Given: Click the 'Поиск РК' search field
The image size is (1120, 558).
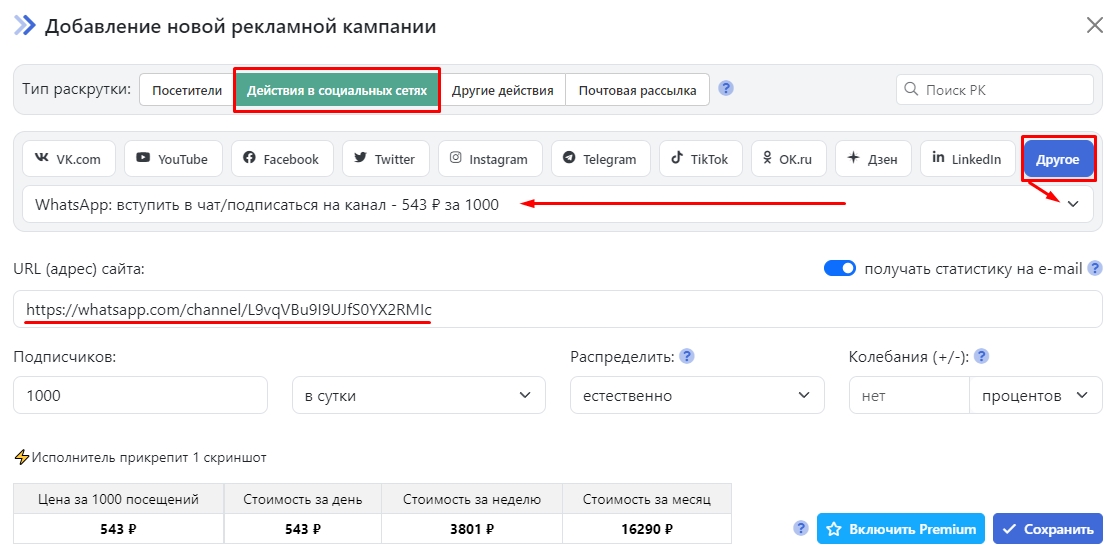Looking at the screenshot, I should tap(995, 89).
